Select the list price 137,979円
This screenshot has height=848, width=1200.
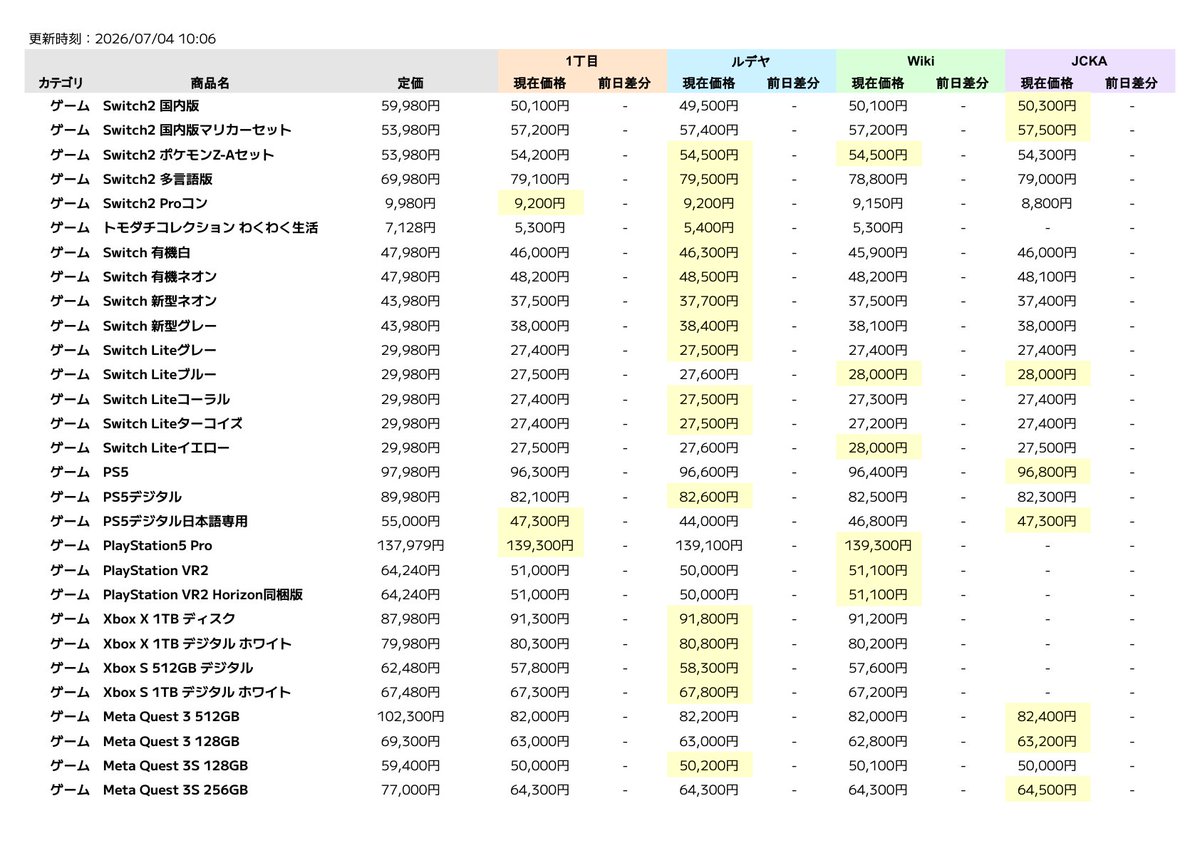click(411, 546)
